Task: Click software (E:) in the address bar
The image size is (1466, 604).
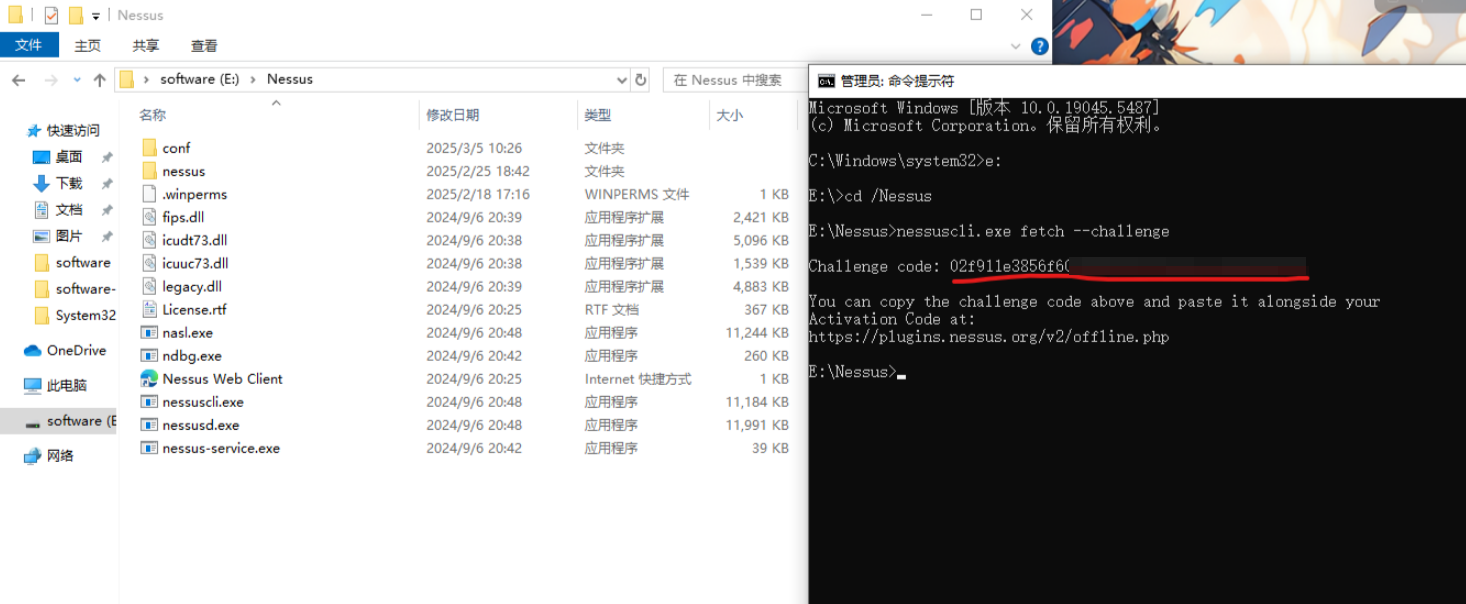Action: pos(199,80)
